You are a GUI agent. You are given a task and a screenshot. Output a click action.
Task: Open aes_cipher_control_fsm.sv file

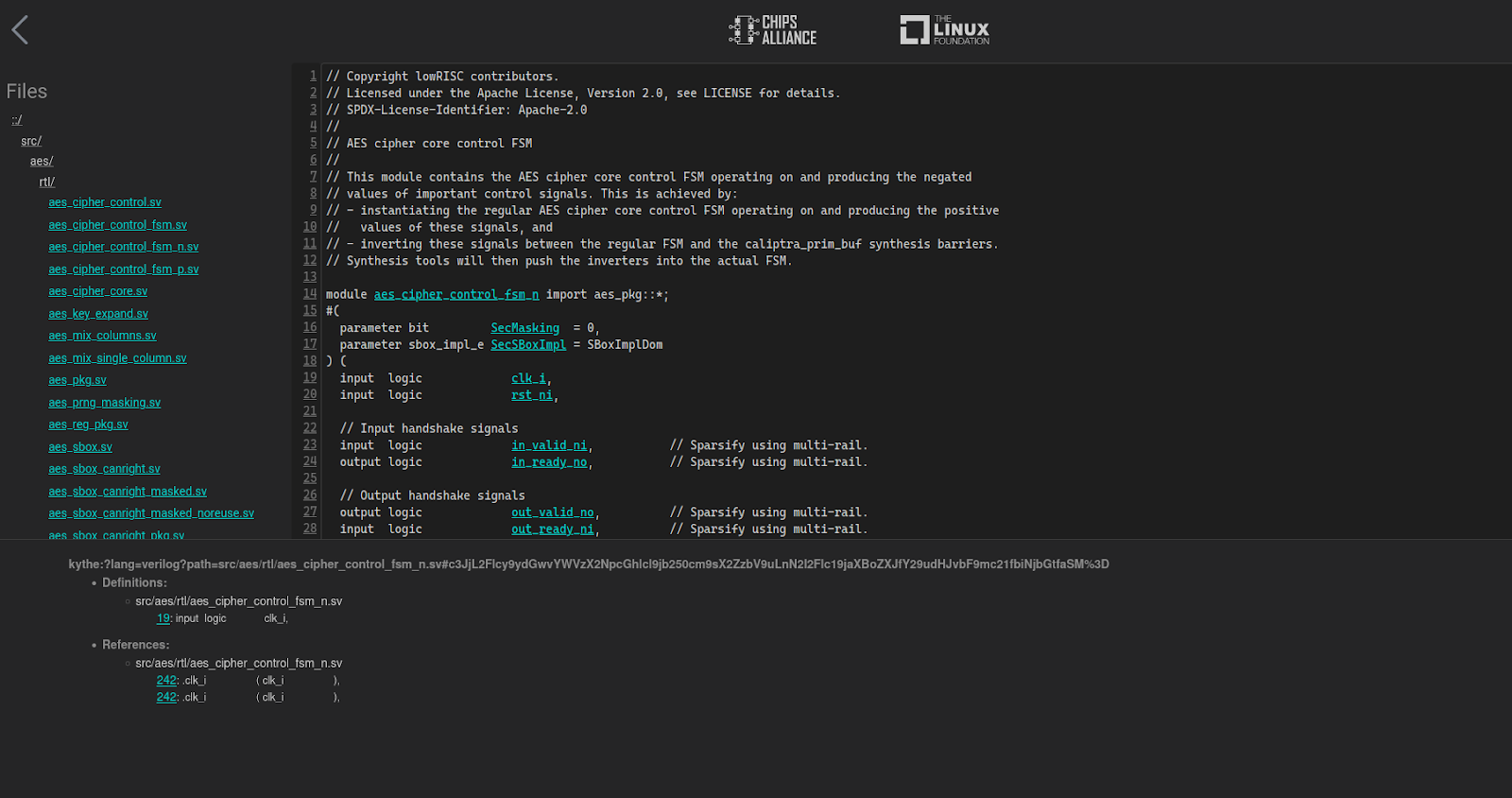pos(117,225)
